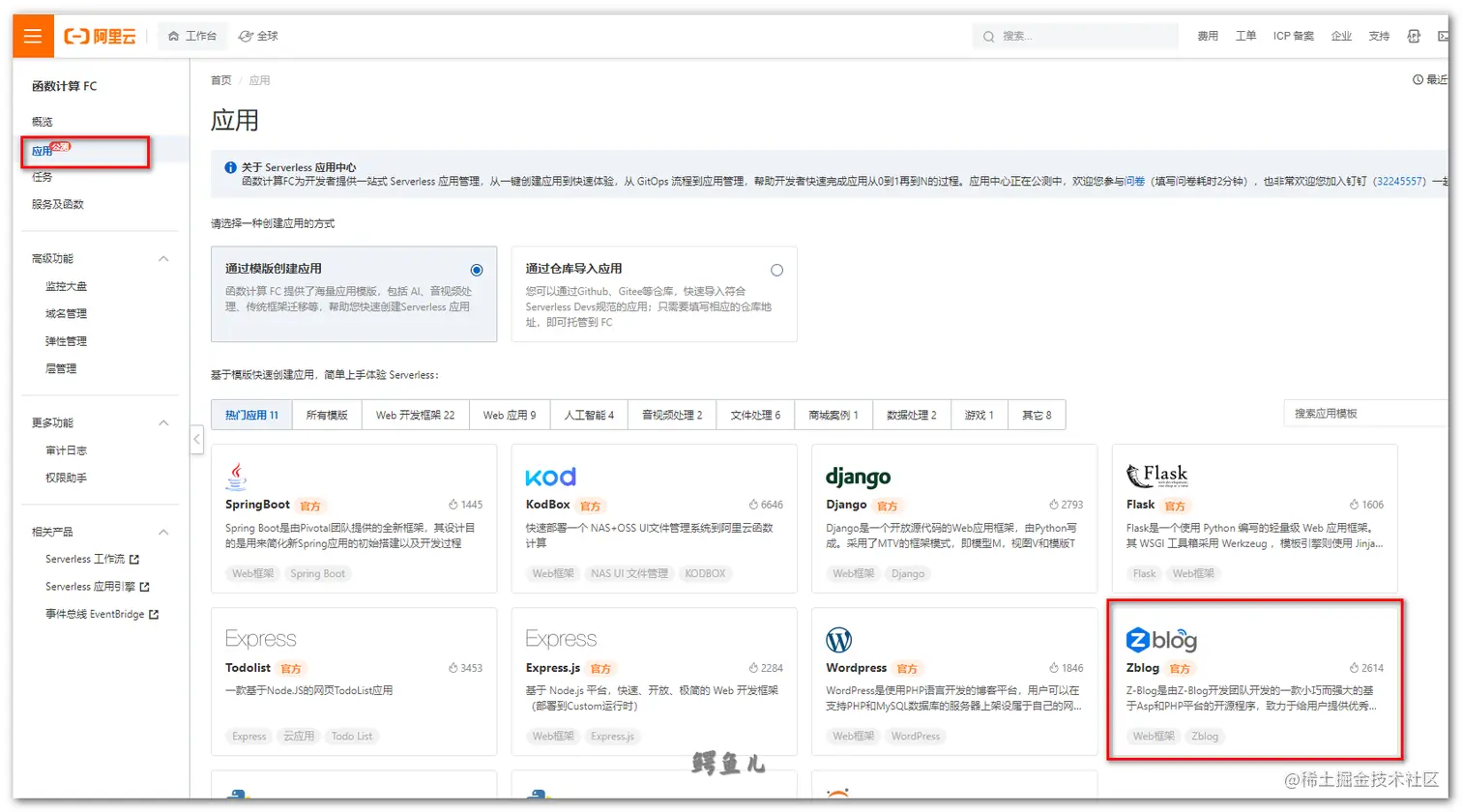
Task: Open the 工单 menu
Action: 1245,36
